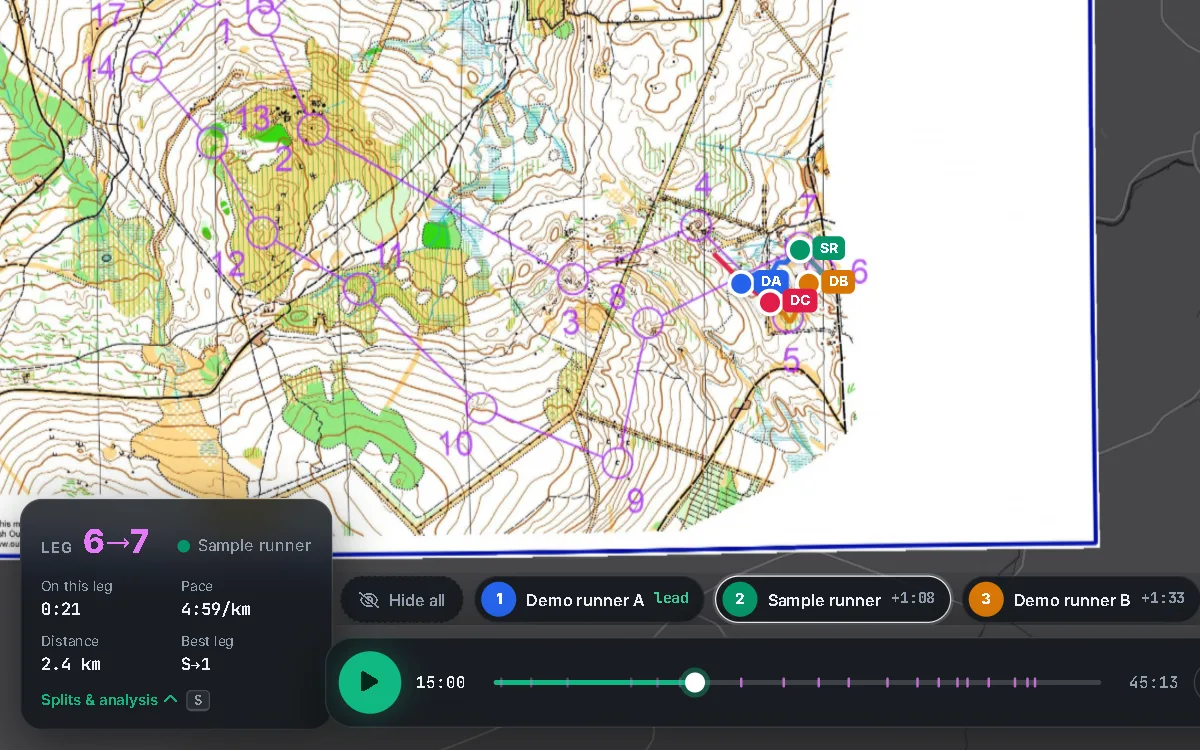The image size is (1200, 750).
Task: Click the 2.4 km distance value
Action: (71, 664)
